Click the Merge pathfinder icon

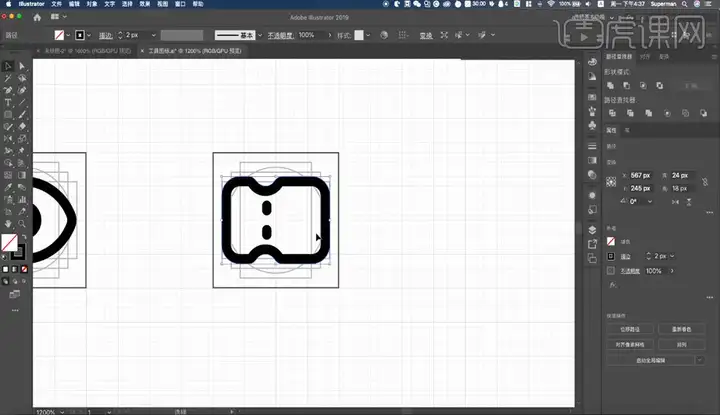648,113
